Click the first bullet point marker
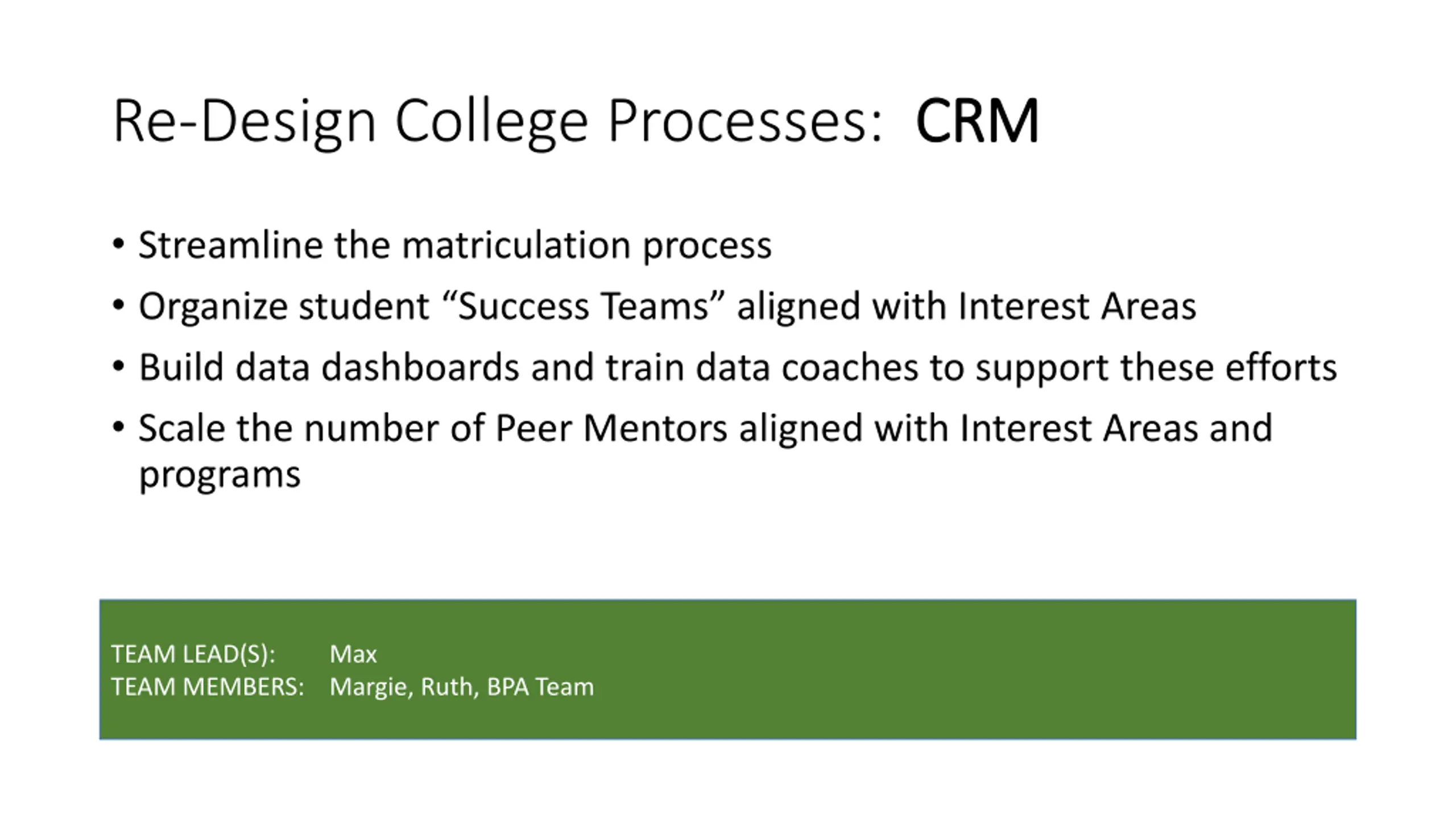Viewport: 1456px width, 819px height. [x=118, y=245]
